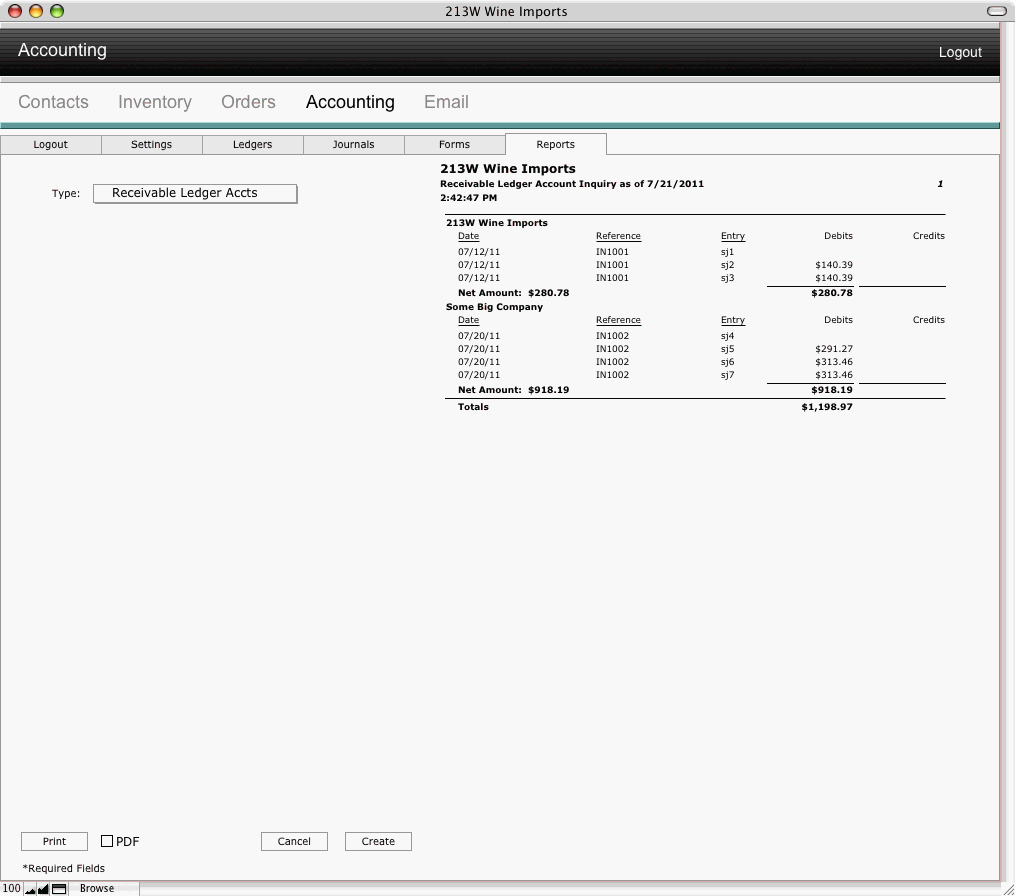Toggle the status toolbar icon

(x=59, y=889)
